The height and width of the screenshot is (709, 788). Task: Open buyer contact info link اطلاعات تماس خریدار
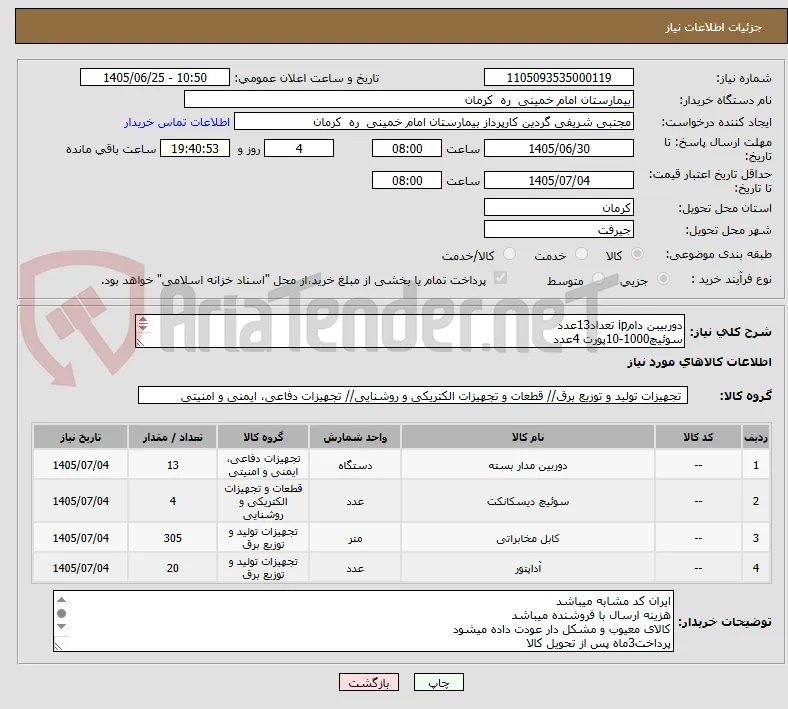pos(177,122)
